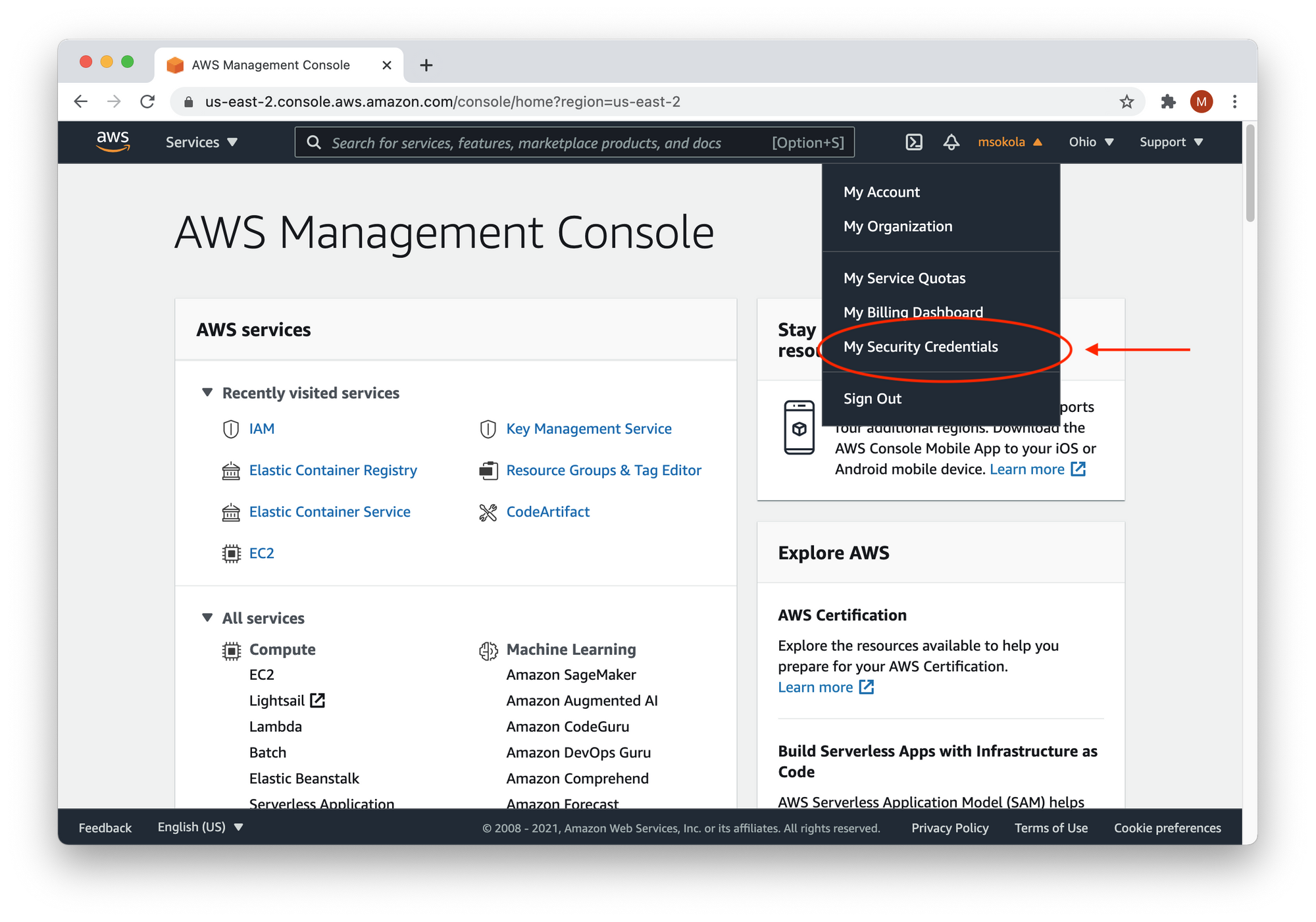Open Amazon SageMaker under Machine Learning
The image size is (1316, 922).
(x=570, y=675)
